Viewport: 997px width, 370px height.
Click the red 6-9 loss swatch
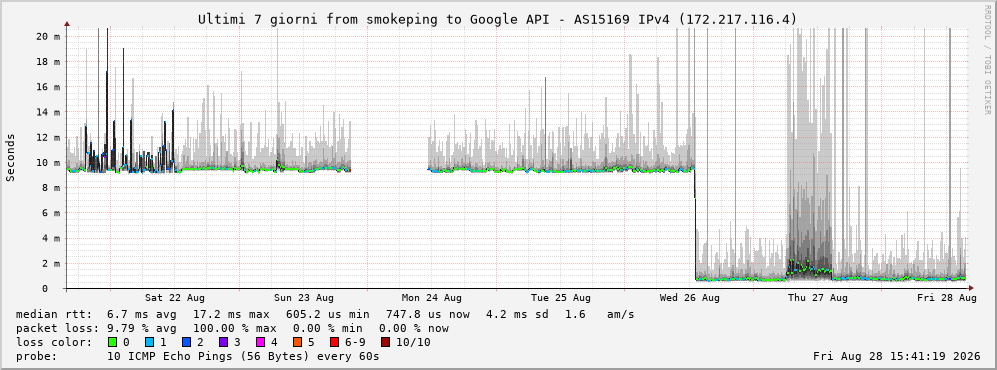tap(335, 342)
